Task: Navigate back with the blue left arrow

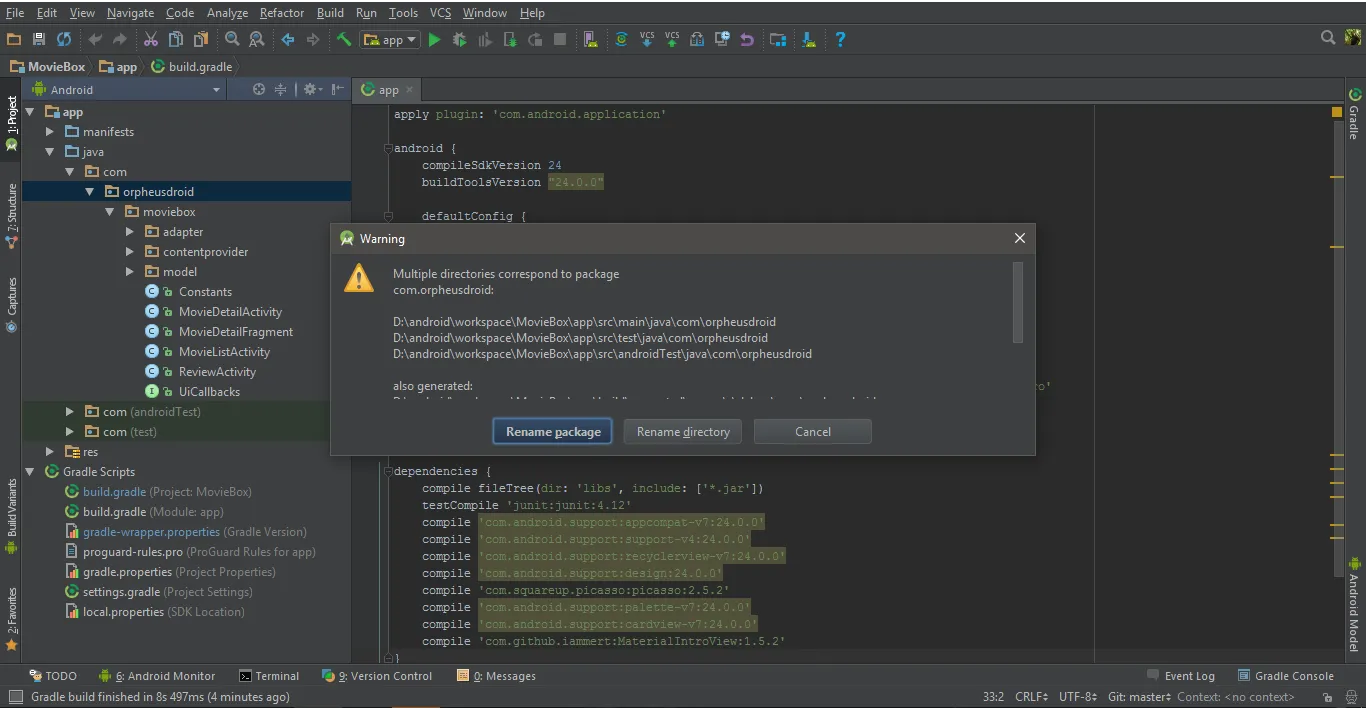Action: (x=288, y=39)
